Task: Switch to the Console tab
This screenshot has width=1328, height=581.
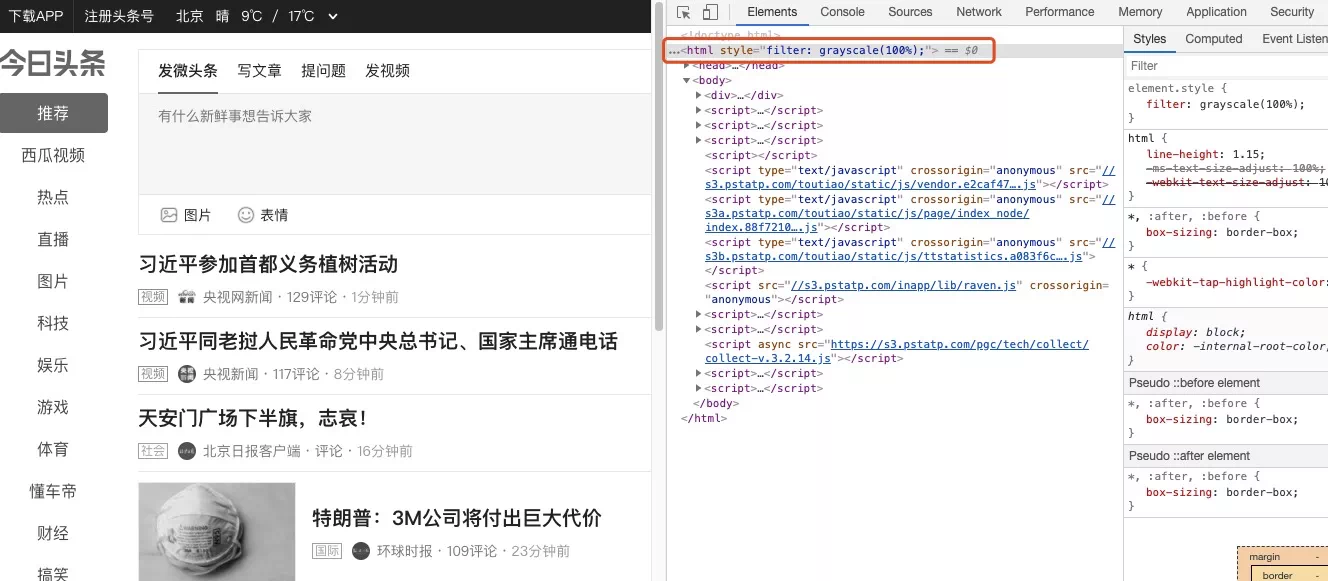Action: point(842,12)
